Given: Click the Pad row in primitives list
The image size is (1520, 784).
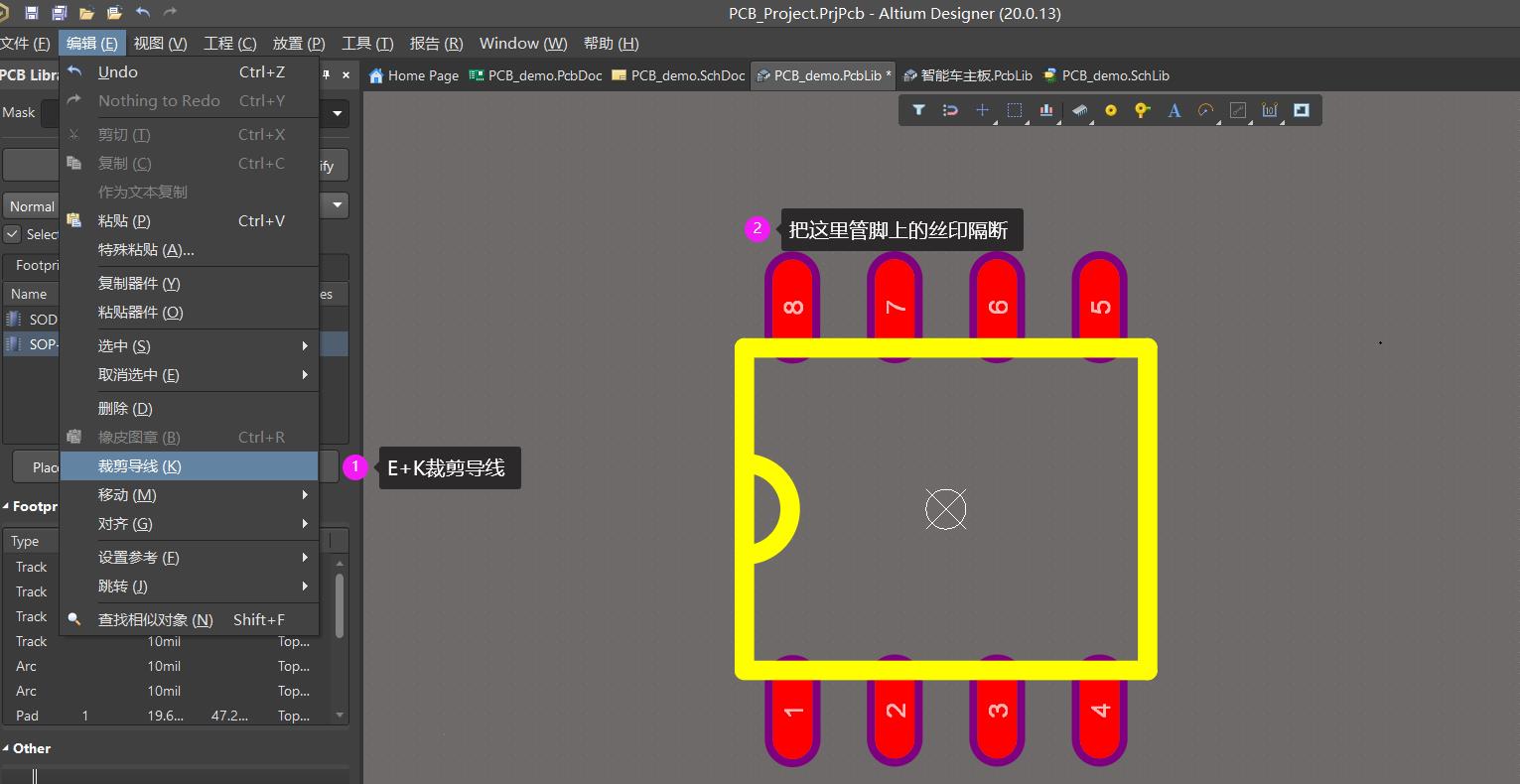Looking at the screenshot, I should [167, 716].
